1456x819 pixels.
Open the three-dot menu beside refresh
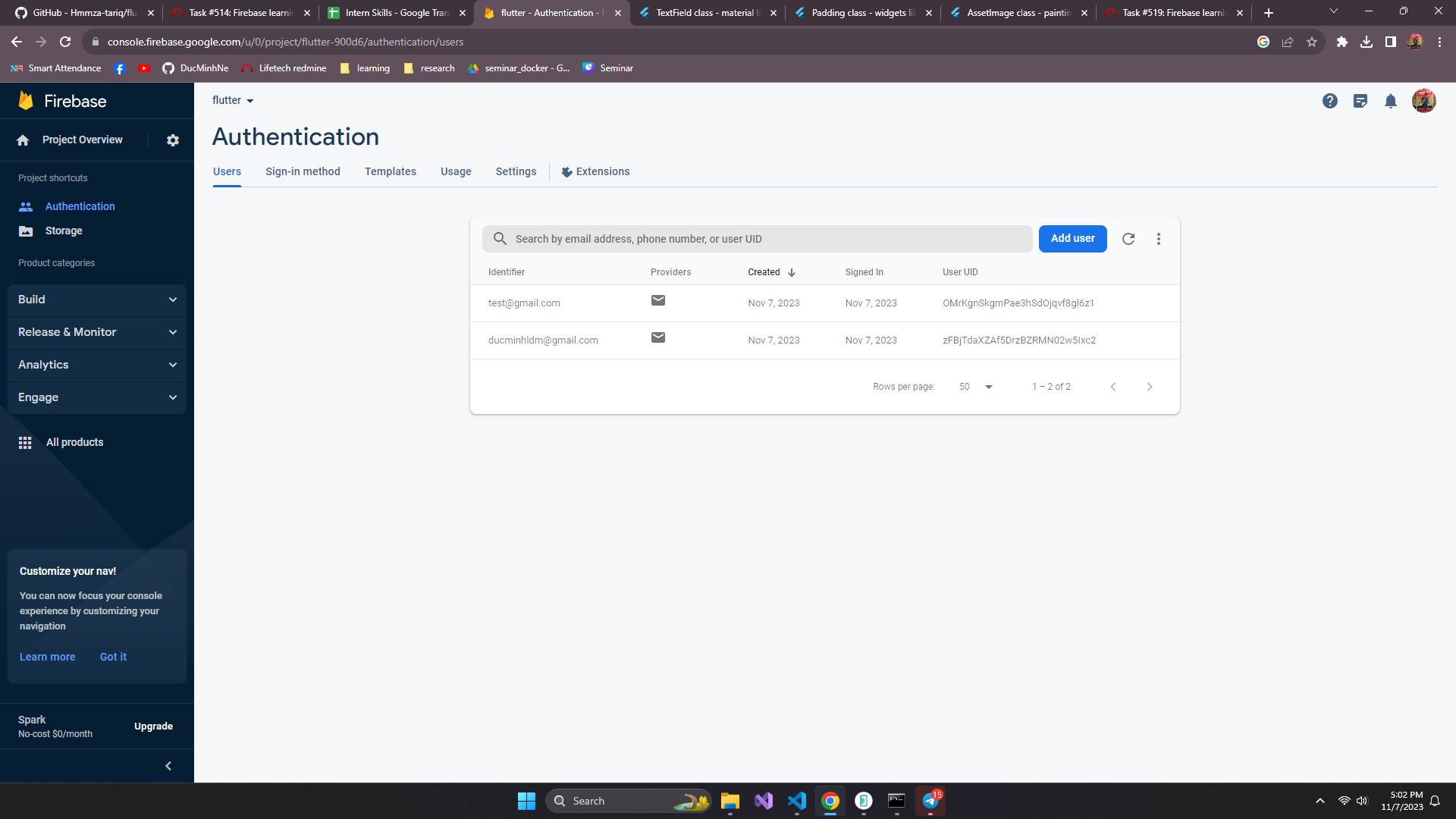coord(1159,239)
